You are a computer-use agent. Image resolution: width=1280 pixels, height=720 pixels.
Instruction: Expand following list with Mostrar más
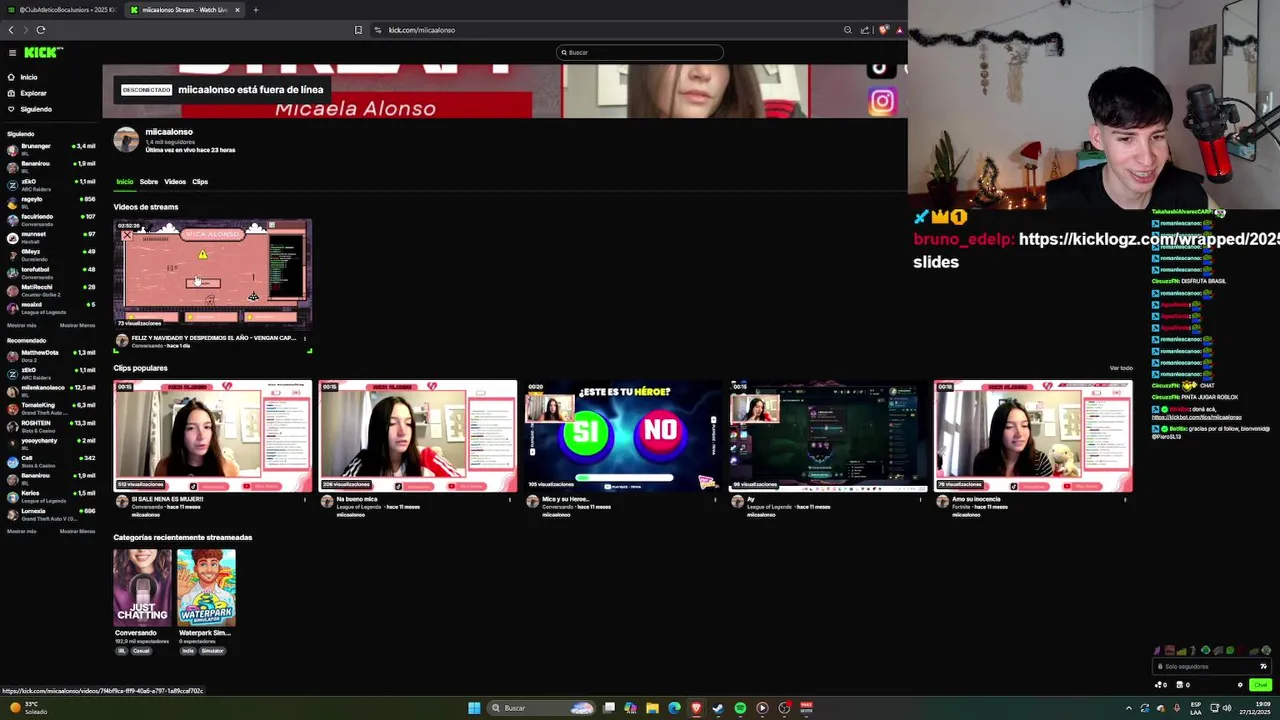point(21,325)
